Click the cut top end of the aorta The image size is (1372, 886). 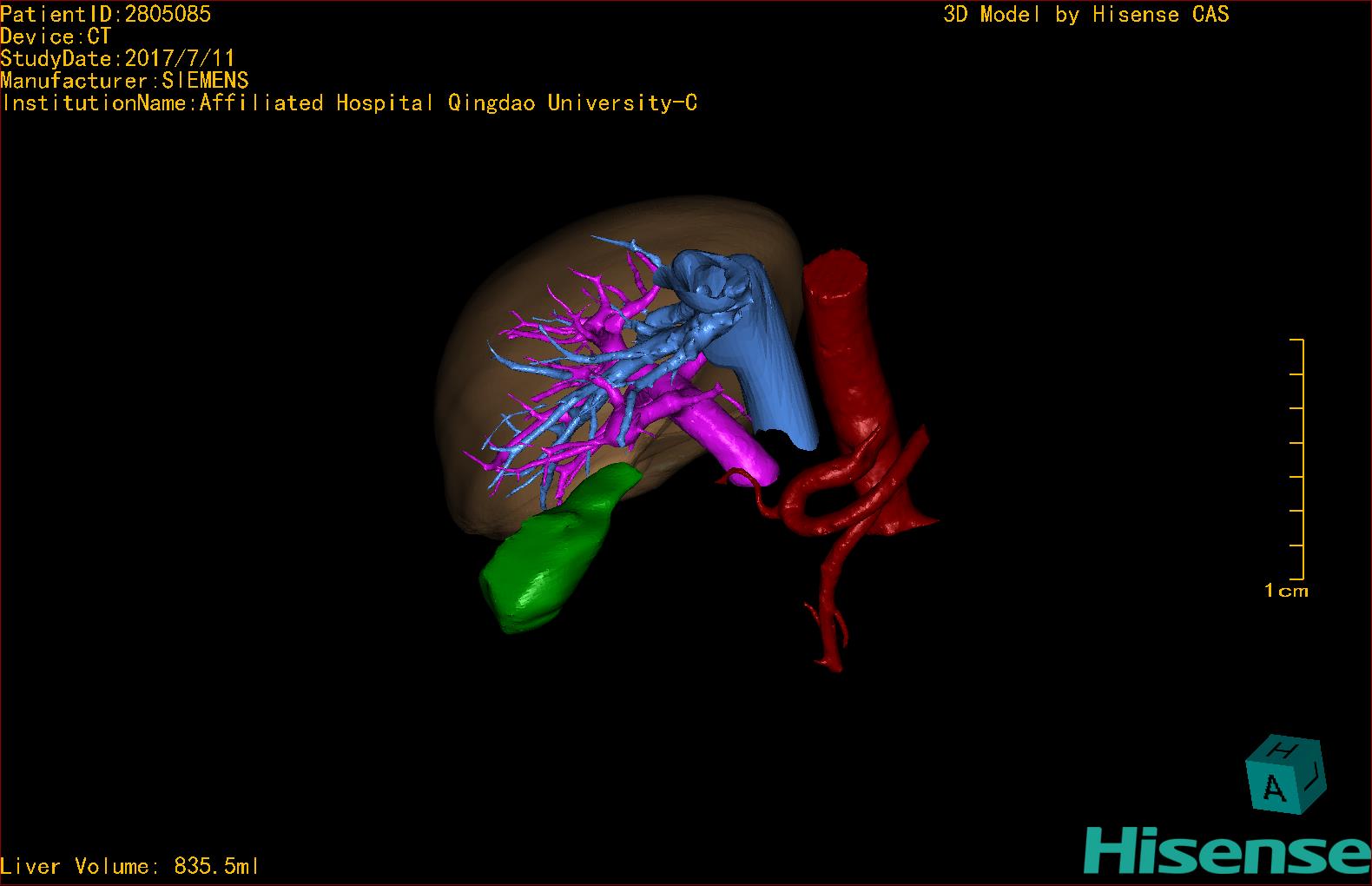coord(835,265)
